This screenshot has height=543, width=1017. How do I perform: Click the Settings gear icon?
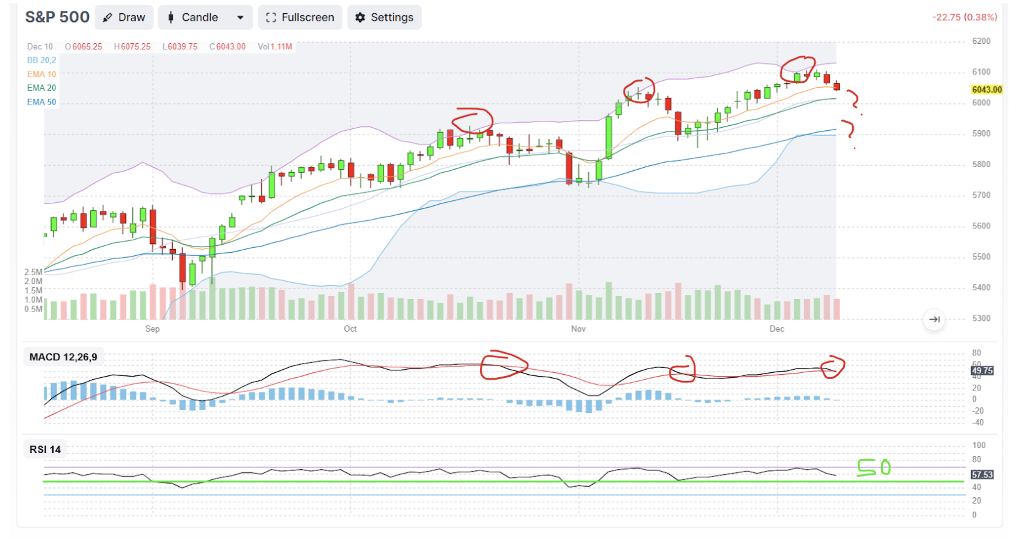pos(360,18)
